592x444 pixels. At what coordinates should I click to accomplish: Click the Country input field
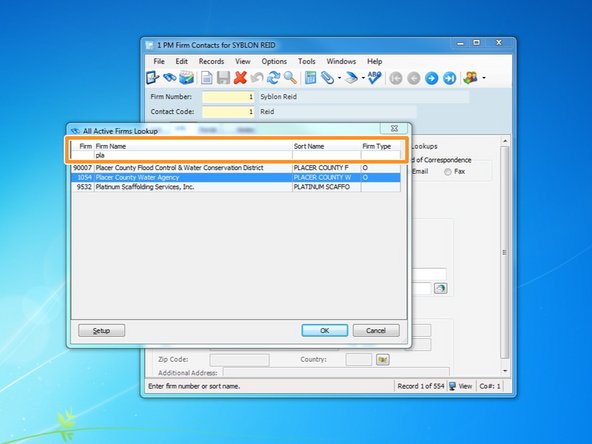pyautogui.click(x=359, y=360)
